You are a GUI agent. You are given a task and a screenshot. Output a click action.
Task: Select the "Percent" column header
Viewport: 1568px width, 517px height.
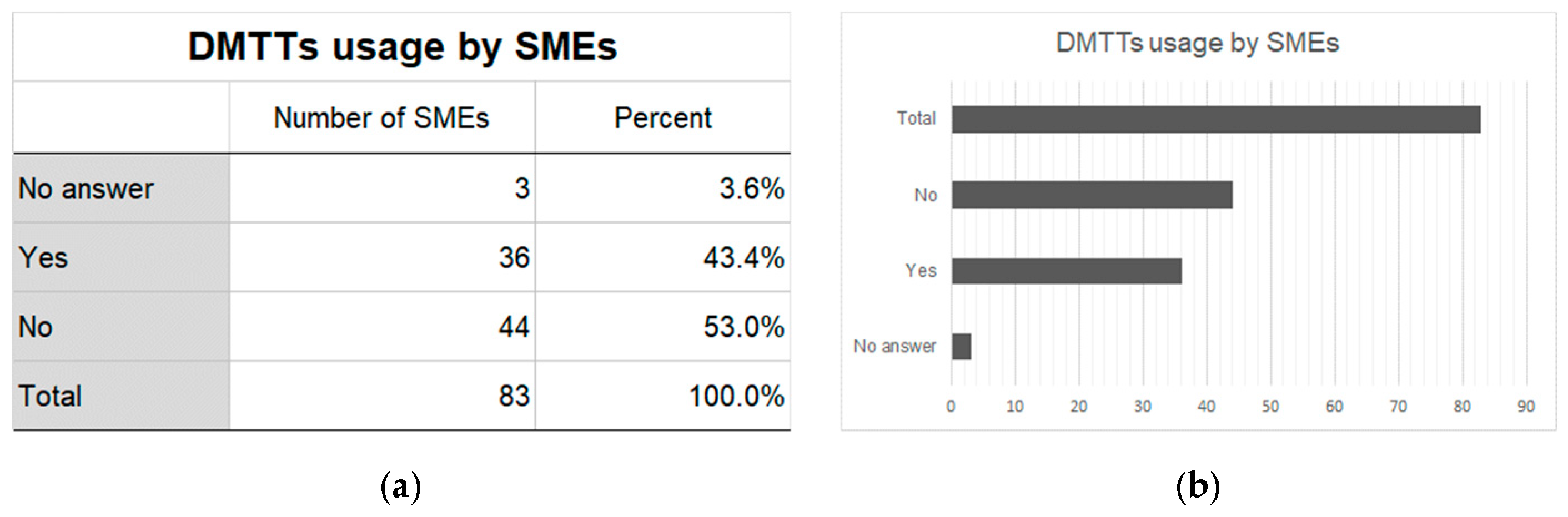(662, 118)
